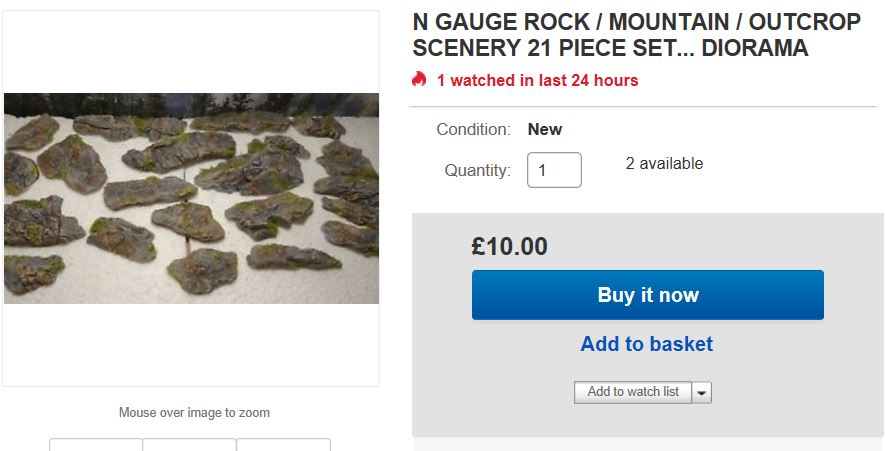Click the 'Condition:' label
The image size is (885, 451).
pos(473,129)
